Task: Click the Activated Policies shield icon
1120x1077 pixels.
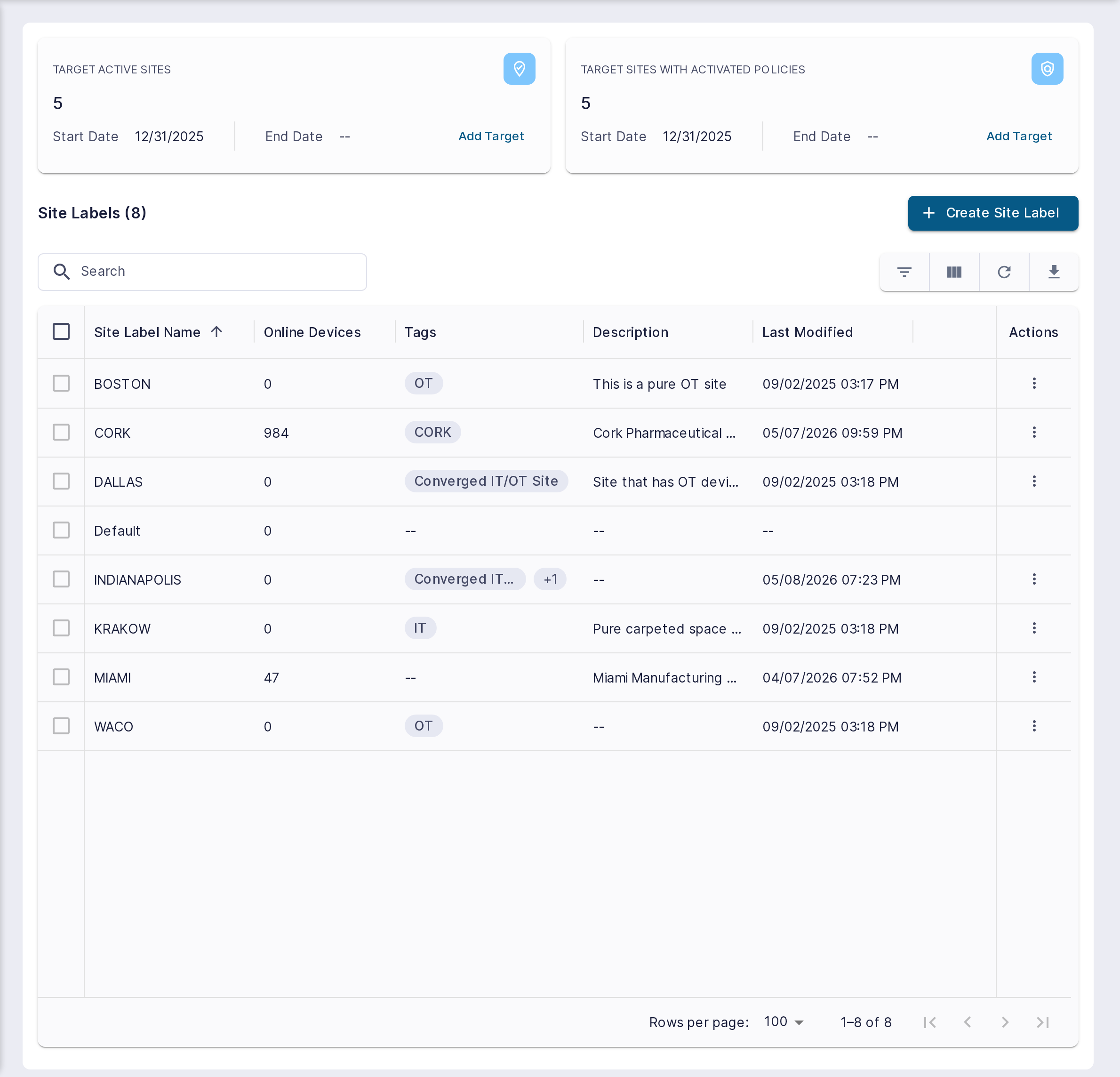Action: pyautogui.click(x=1047, y=69)
